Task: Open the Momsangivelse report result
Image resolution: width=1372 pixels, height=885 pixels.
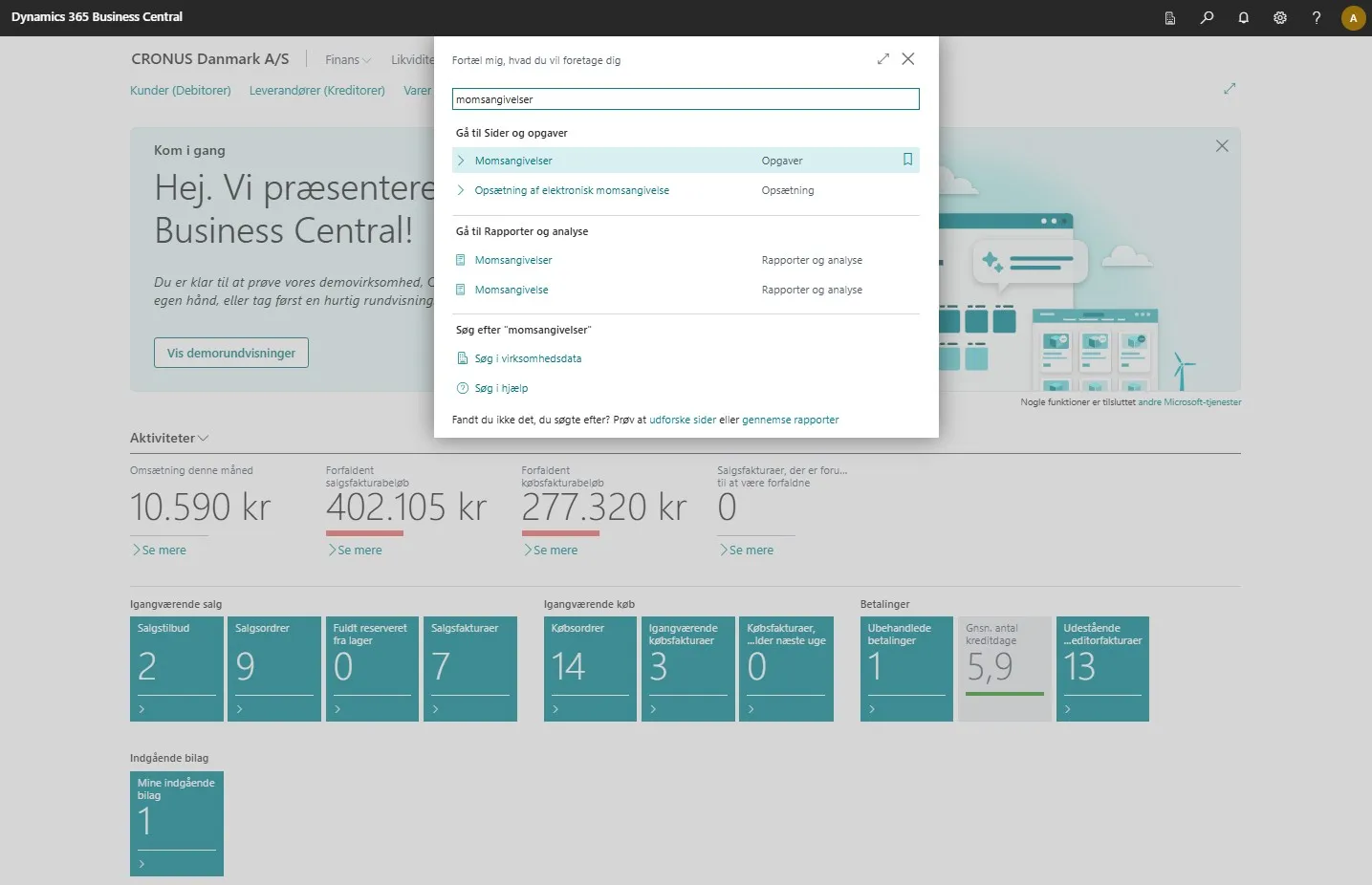Action: click(512, 290)
